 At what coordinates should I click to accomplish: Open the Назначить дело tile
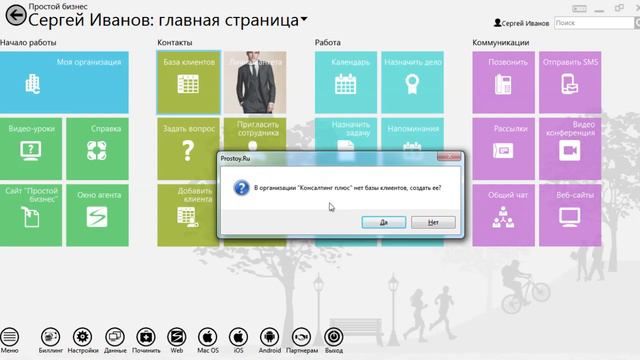(413, 82)
